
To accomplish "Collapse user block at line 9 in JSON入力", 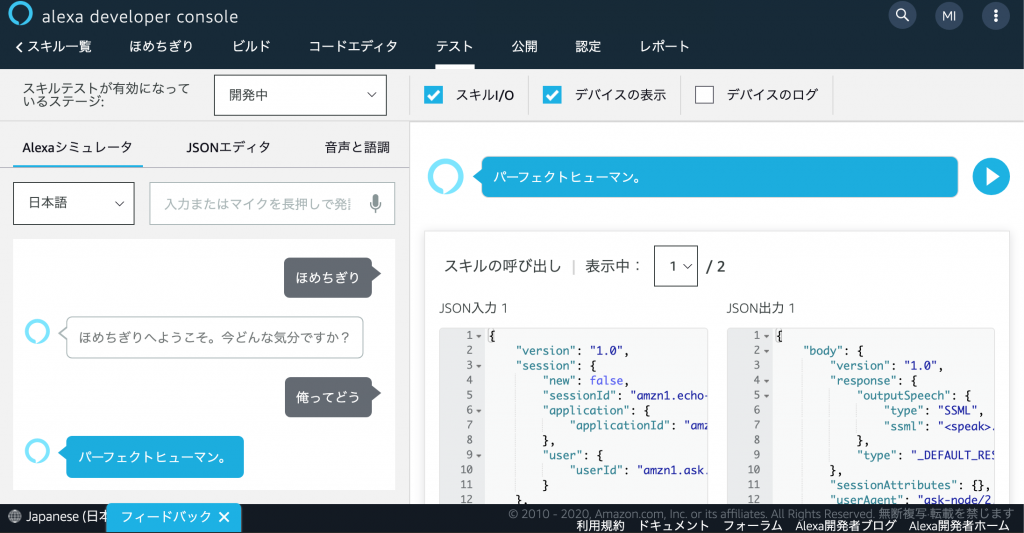I will [479, 455].
